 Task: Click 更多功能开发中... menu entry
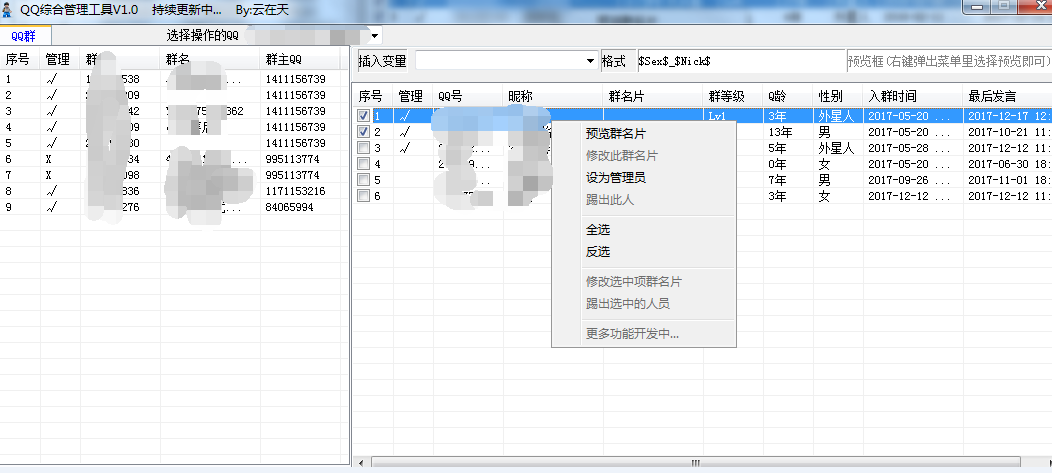(632, 333)
